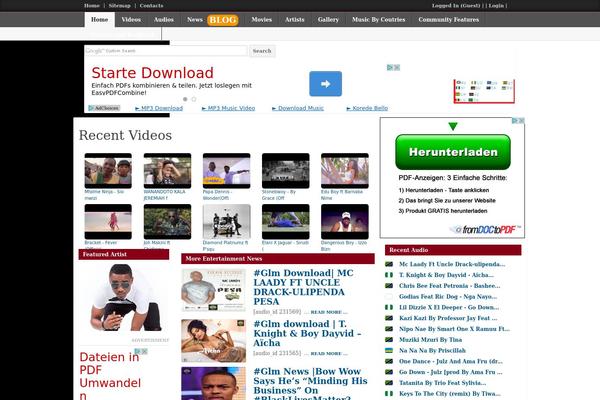
Task: Open the Videos menu
Action: (131, 20)
